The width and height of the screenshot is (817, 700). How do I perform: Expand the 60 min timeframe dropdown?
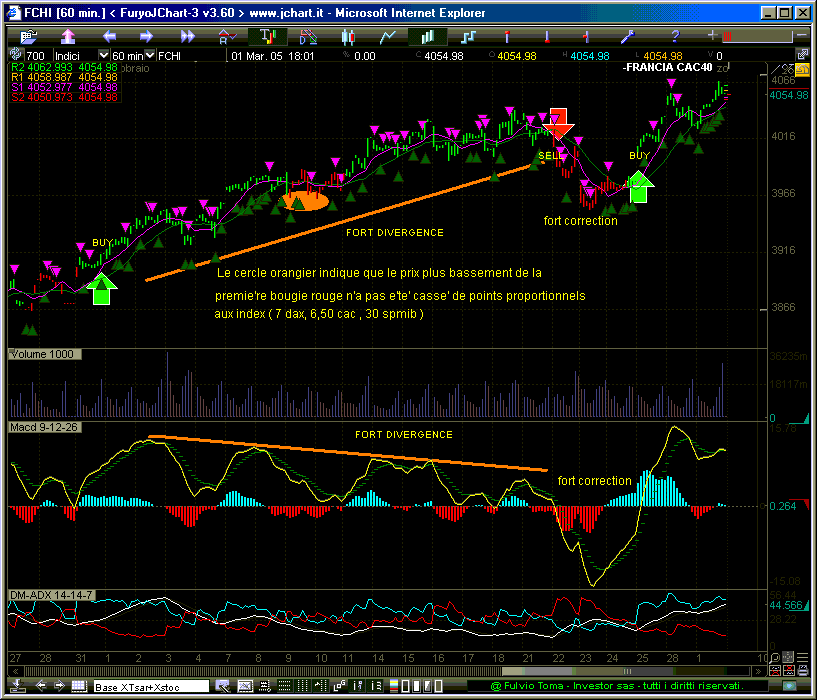coord(149,56)
